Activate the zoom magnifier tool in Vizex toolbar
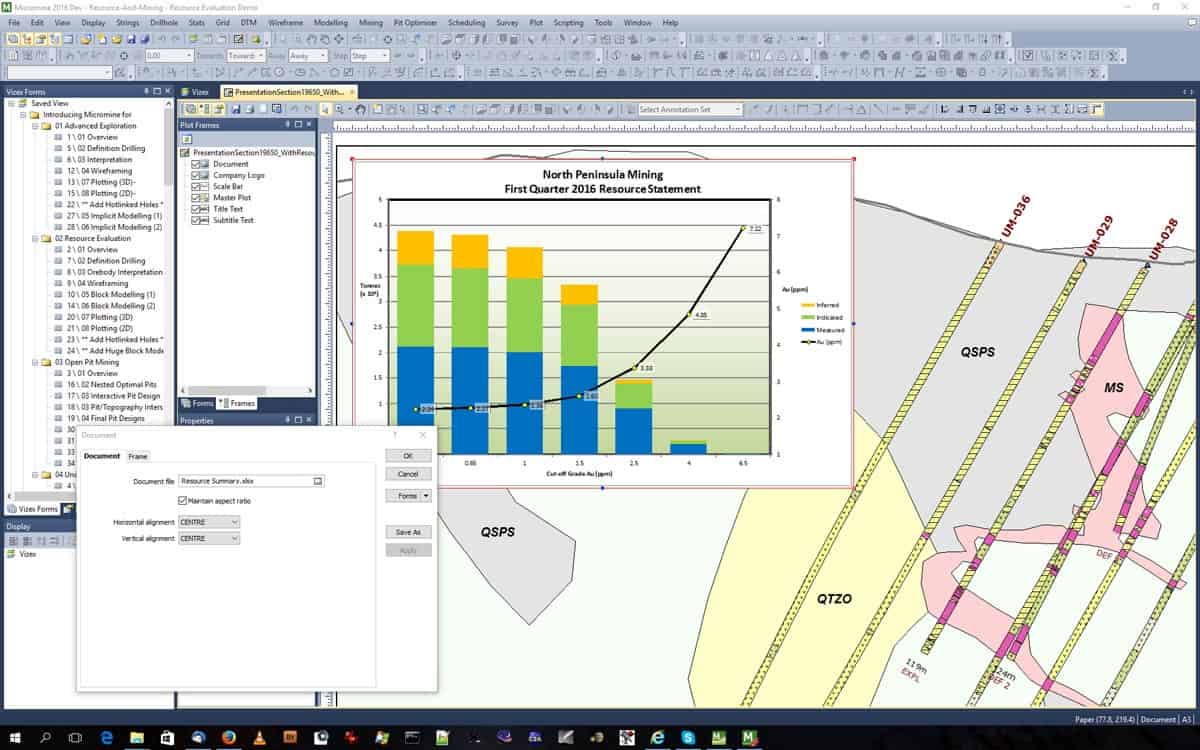Screen dimensions: 1200x750 point(337,107)
